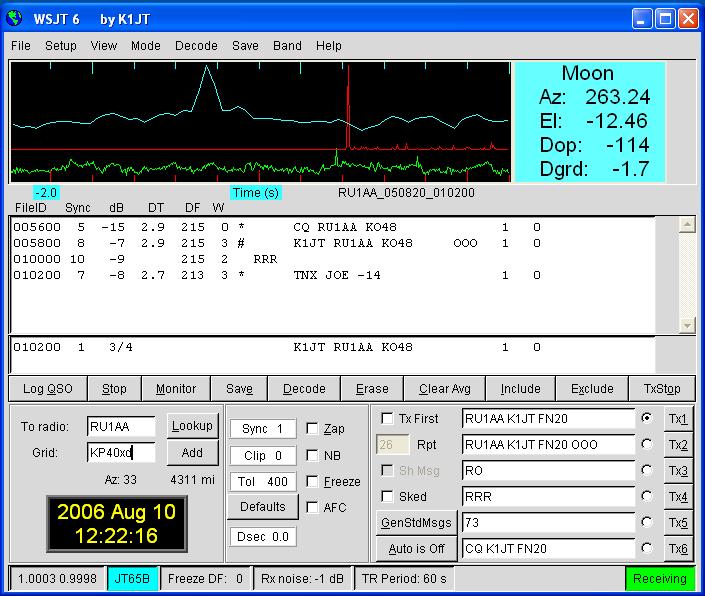Click the Lookup button for callsign

pyautogui.click(x=192, y=426)
